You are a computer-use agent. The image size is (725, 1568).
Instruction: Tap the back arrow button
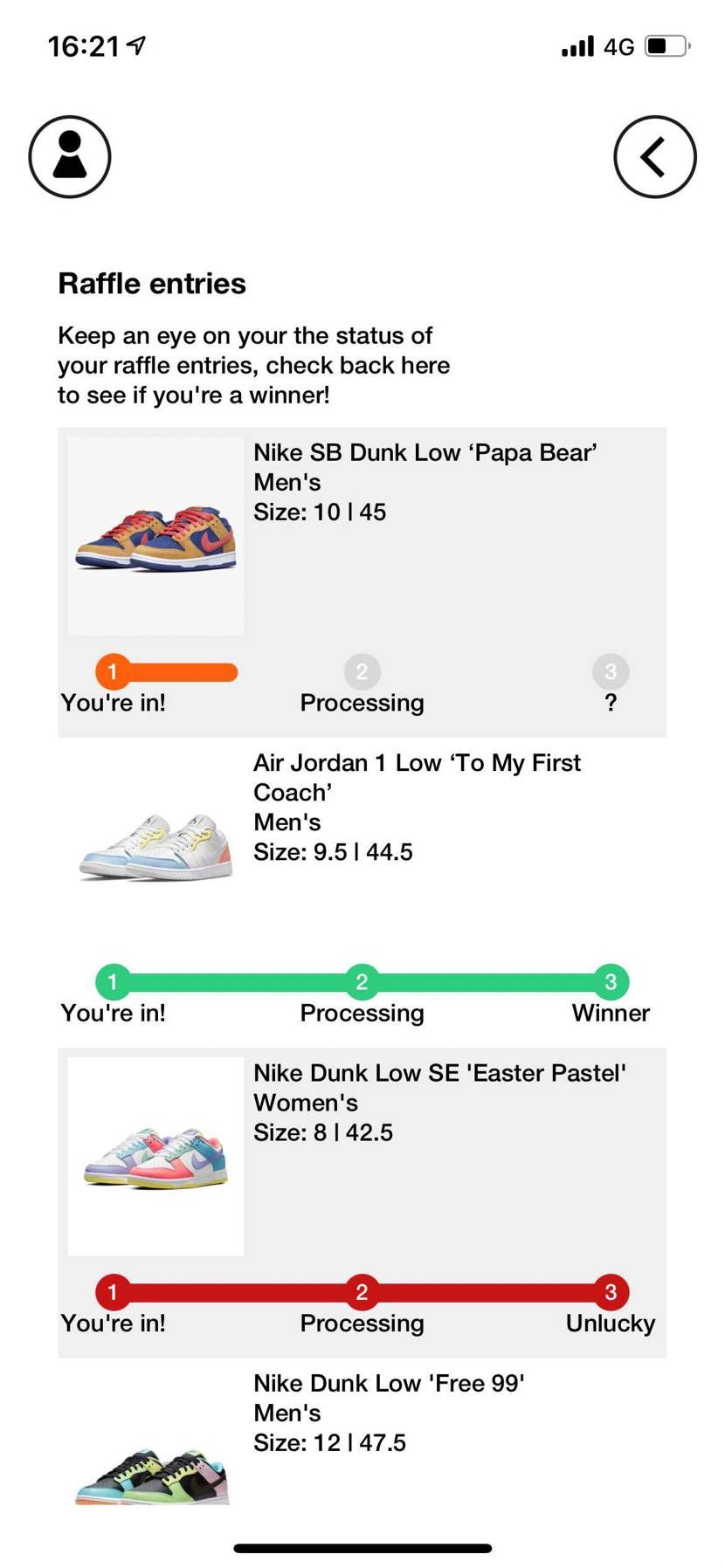pos(654,157)
